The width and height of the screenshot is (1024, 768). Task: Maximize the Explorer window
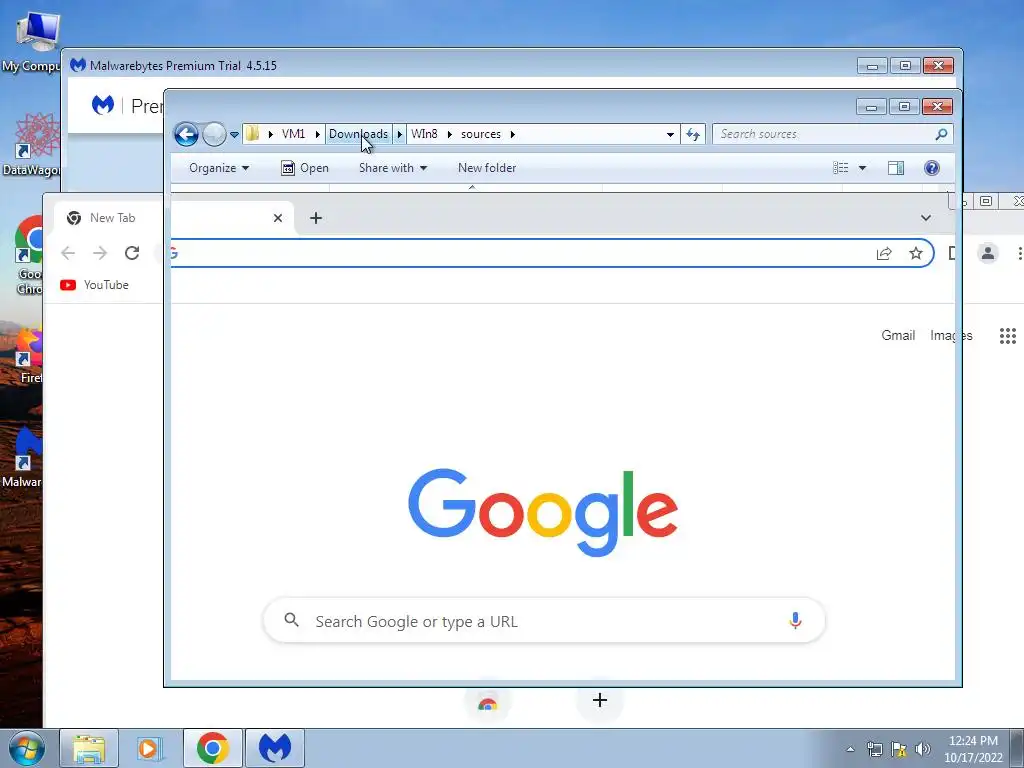point(904,106)
